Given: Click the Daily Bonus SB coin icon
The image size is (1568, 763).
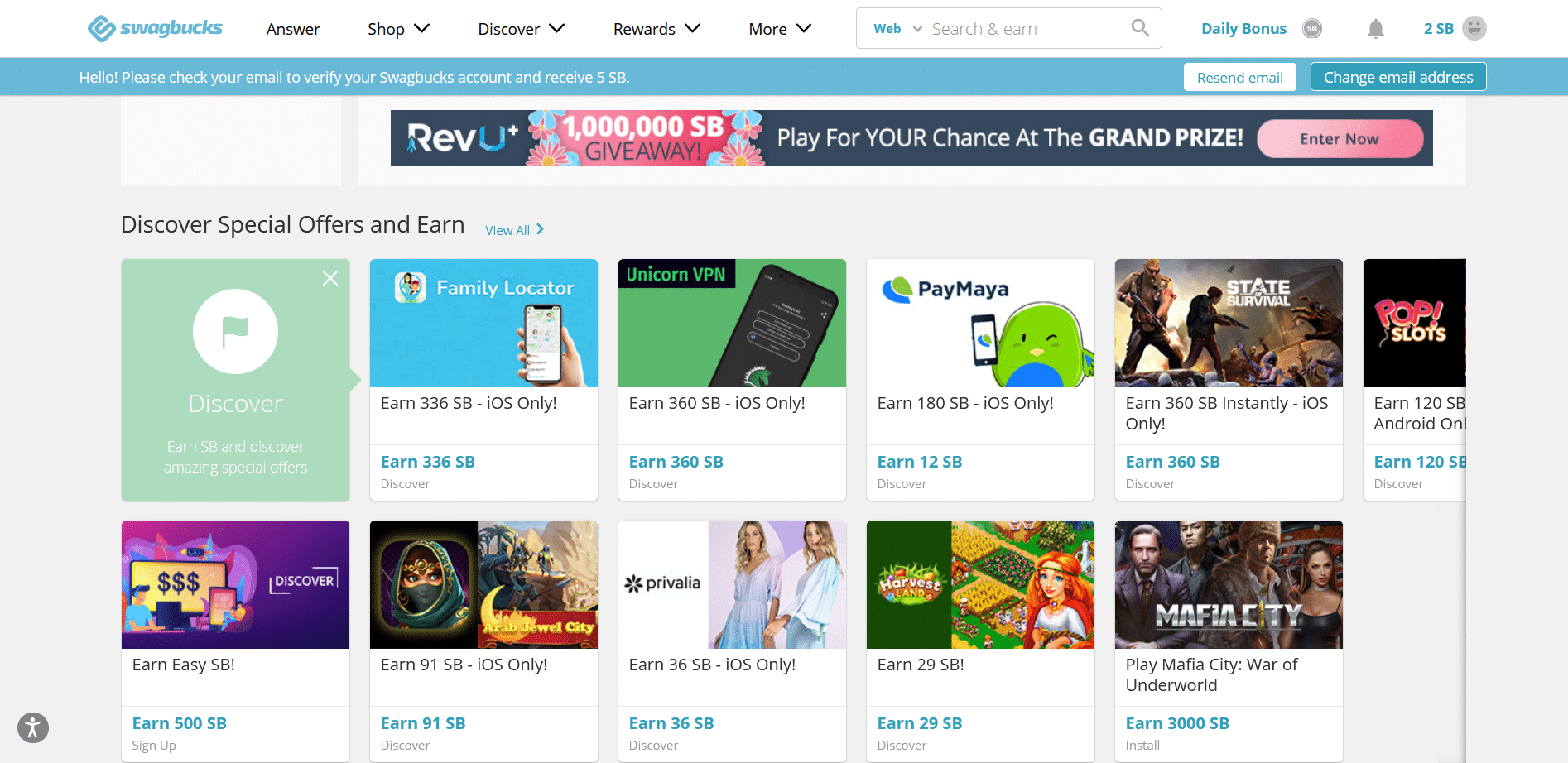Looking at the screenshot, I should coord(1311,29).
